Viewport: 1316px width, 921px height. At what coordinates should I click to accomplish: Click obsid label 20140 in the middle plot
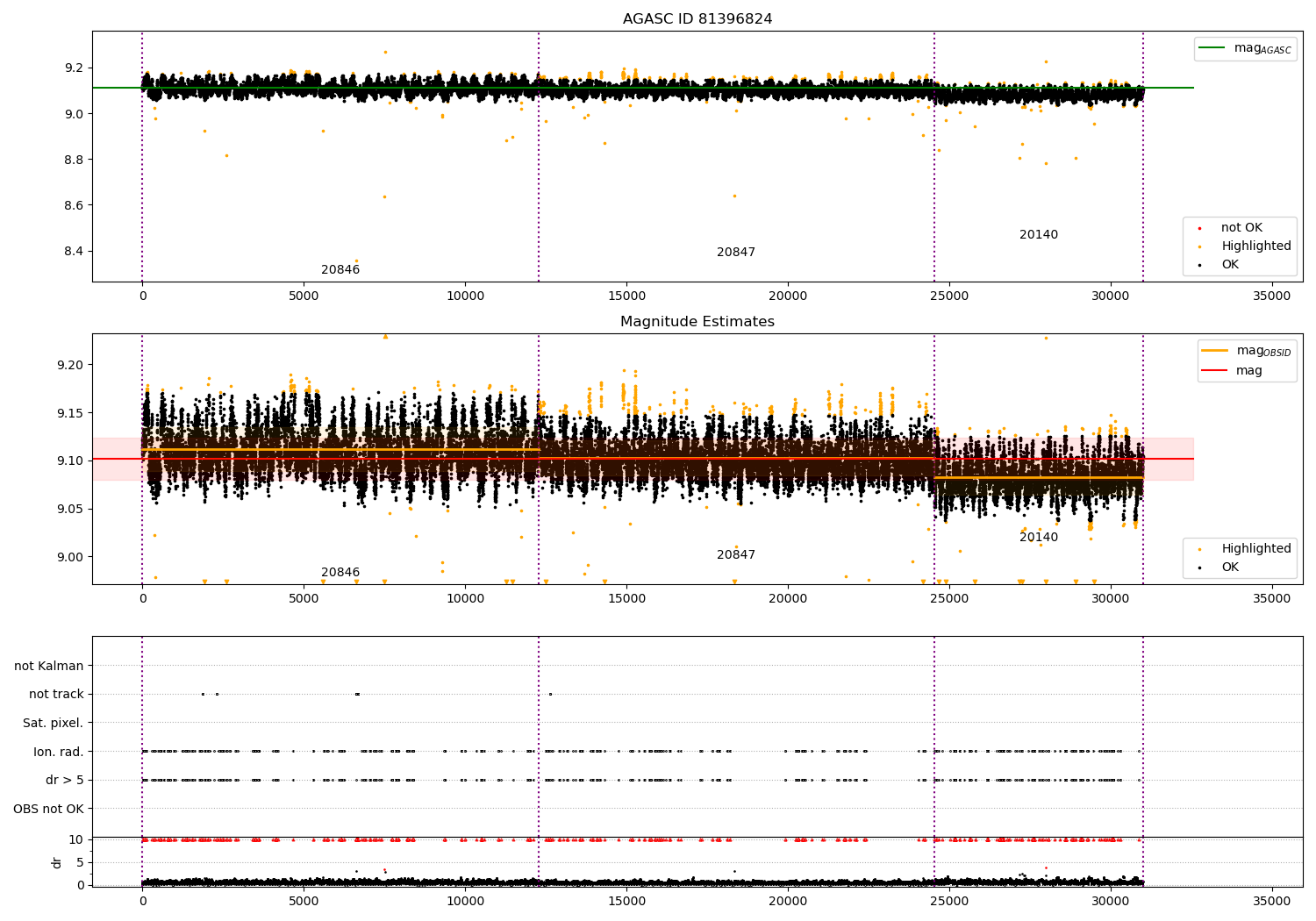click(x=1039, y=537)
